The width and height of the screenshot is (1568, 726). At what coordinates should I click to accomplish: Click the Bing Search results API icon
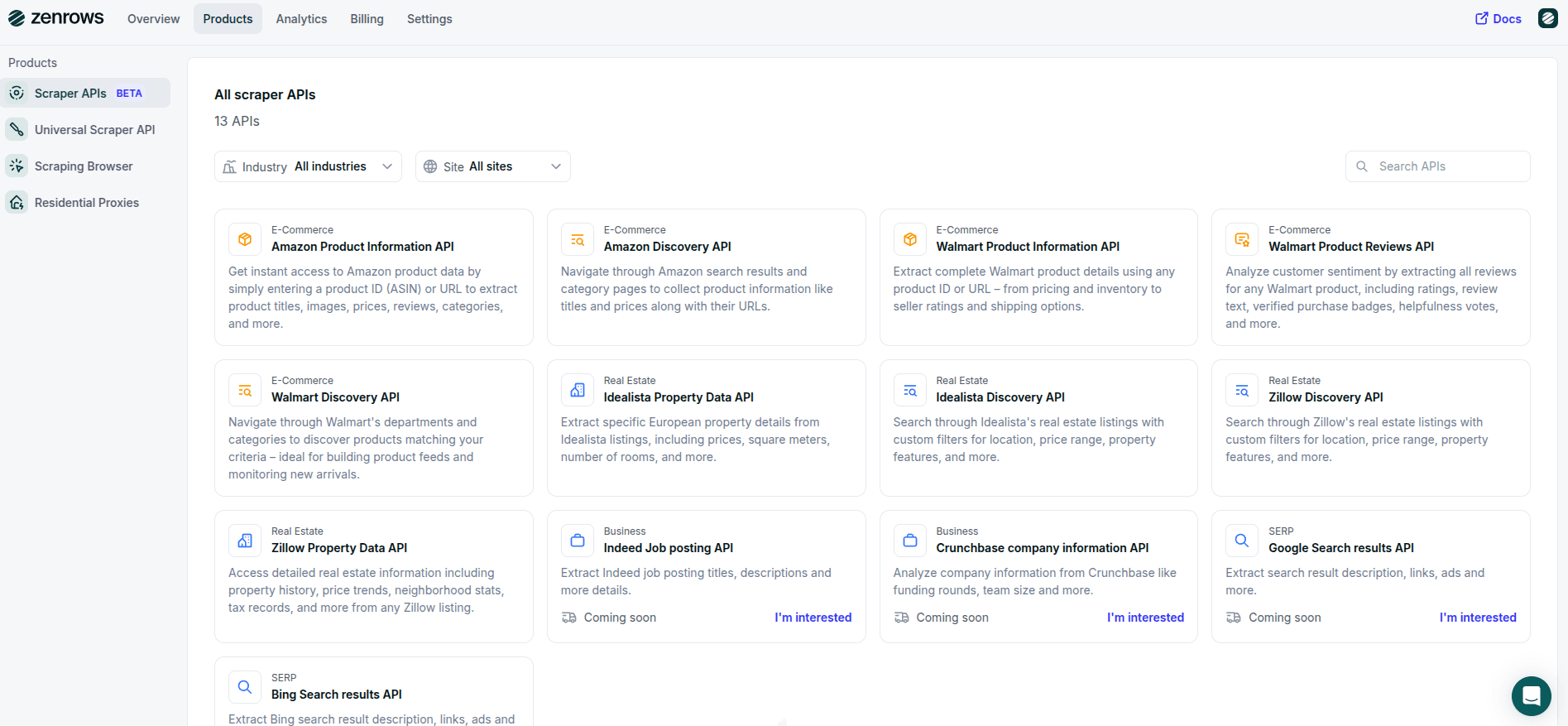click(x=245, y=687)
